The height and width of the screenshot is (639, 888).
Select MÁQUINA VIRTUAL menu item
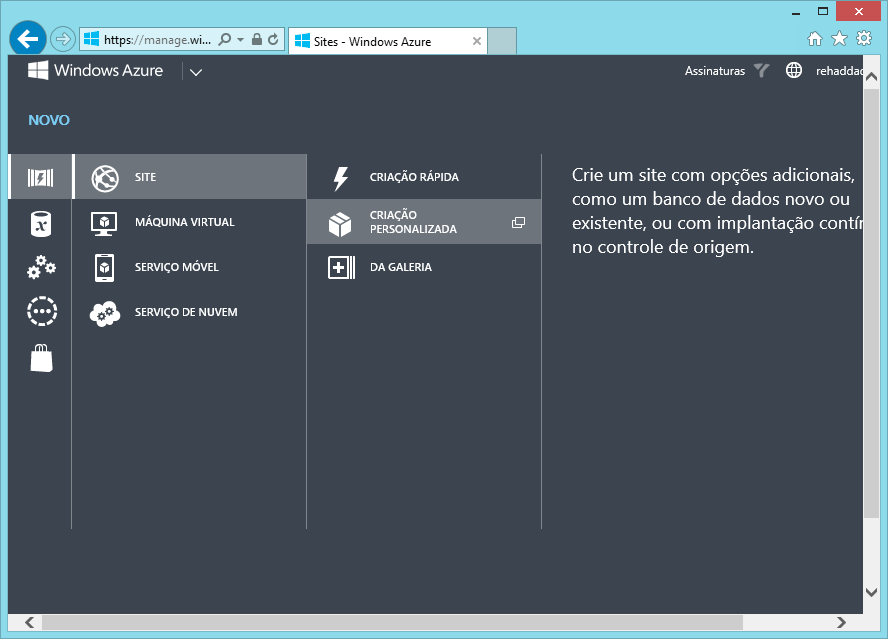coord(190,222)
